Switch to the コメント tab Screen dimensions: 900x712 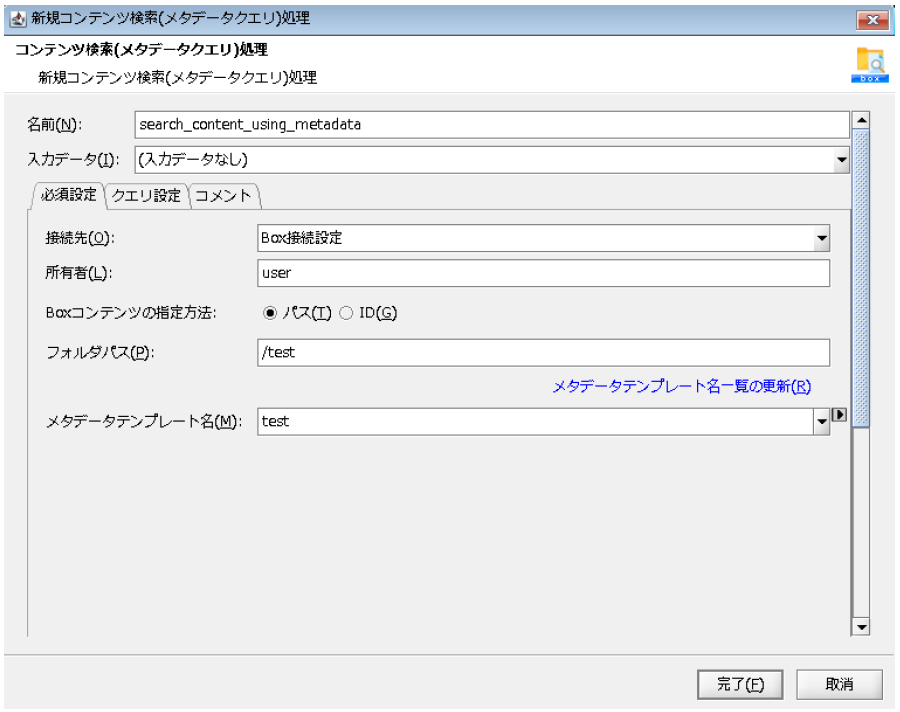pyautogui.click(x=222, y=196)
